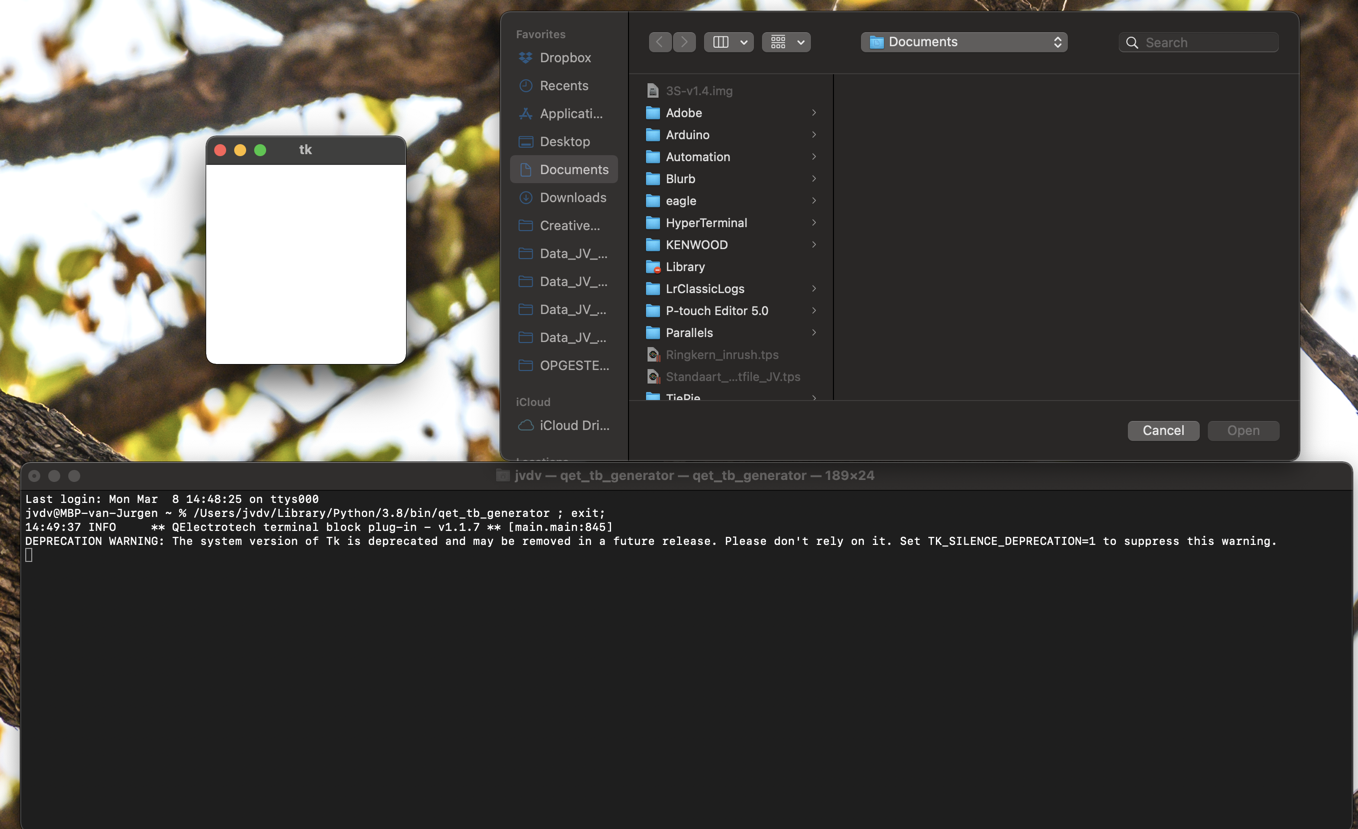Open the column view mode selector

[728, 42]
